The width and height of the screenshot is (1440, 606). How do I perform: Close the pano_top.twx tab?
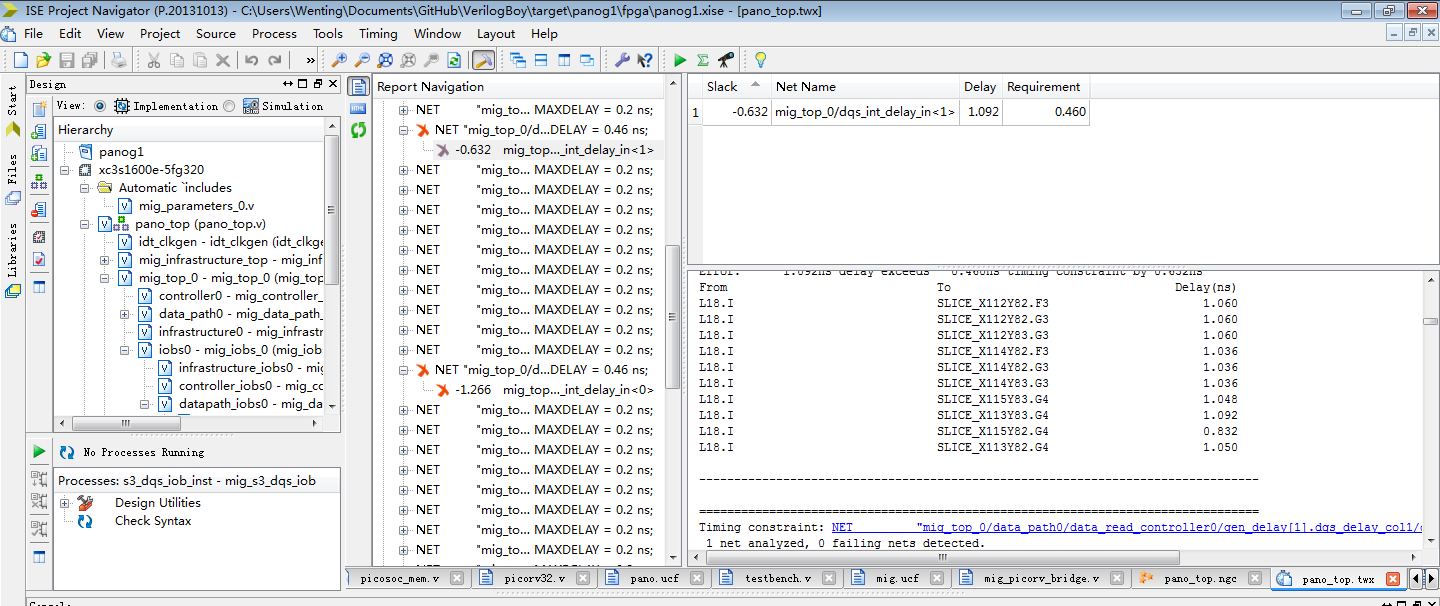pos(1392,578)
